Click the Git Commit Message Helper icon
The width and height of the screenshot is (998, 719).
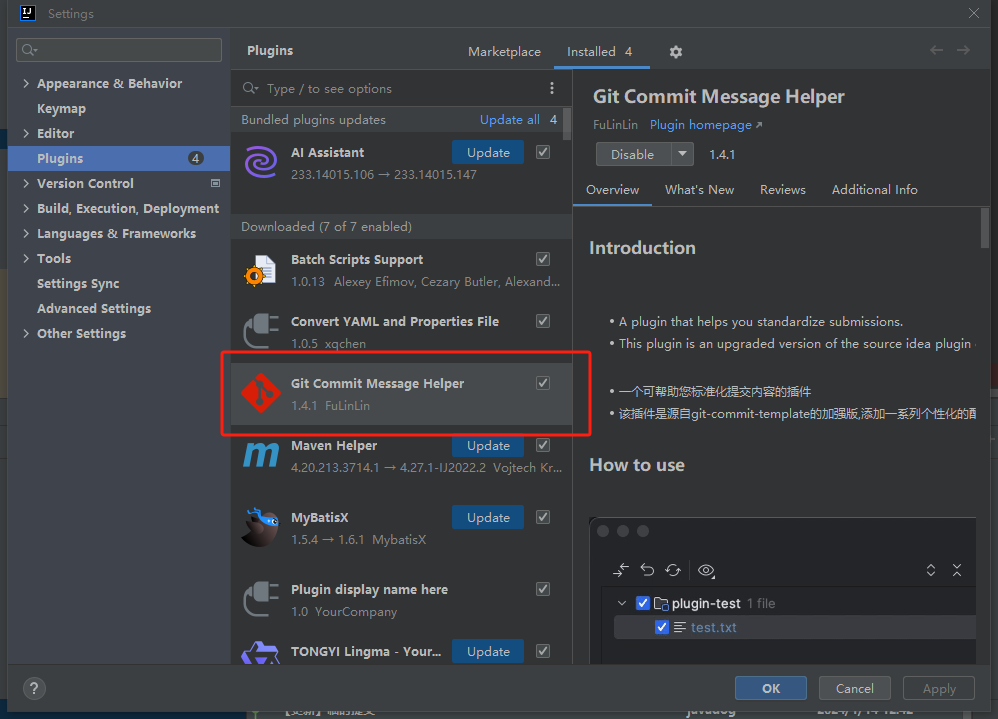pyautogui.click(x=260, y=393)
